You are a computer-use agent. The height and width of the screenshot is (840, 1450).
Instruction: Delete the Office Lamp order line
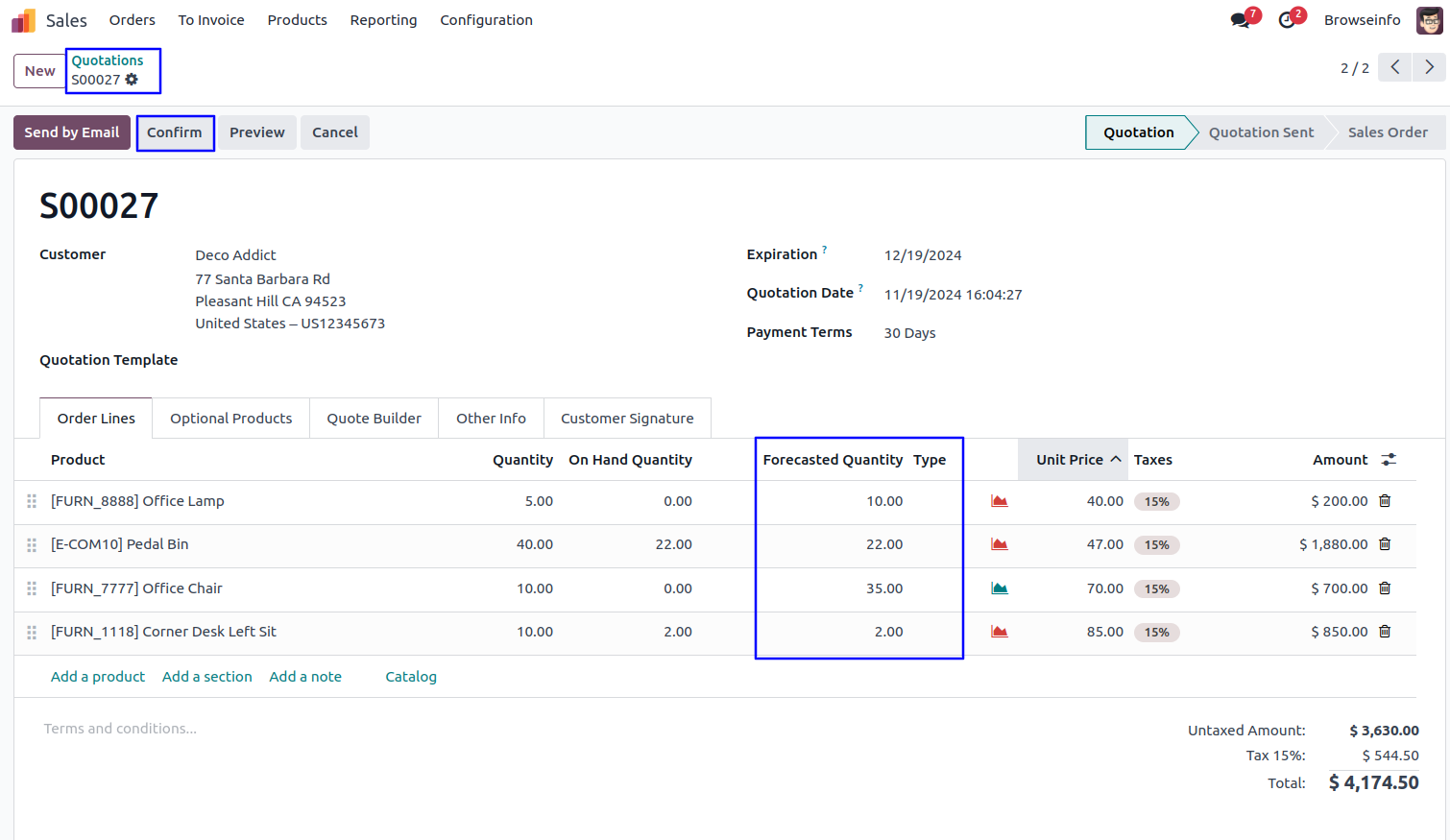click(x=1385, y=501)
